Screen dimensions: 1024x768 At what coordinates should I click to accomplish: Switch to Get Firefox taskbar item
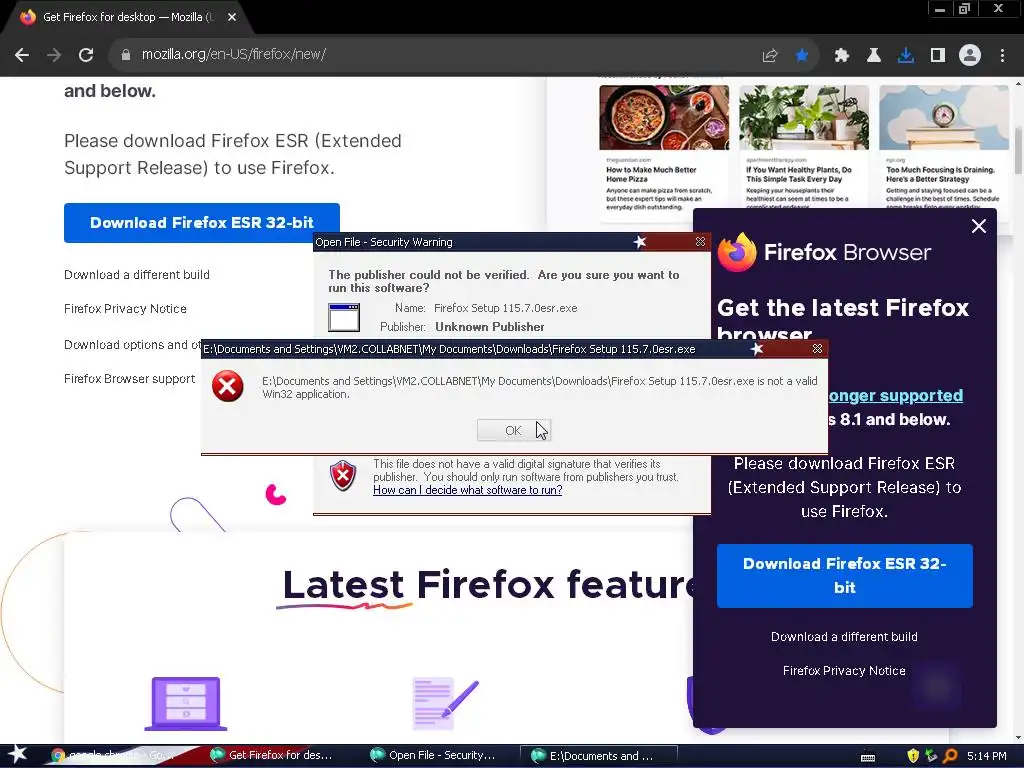tap(272, 756)
